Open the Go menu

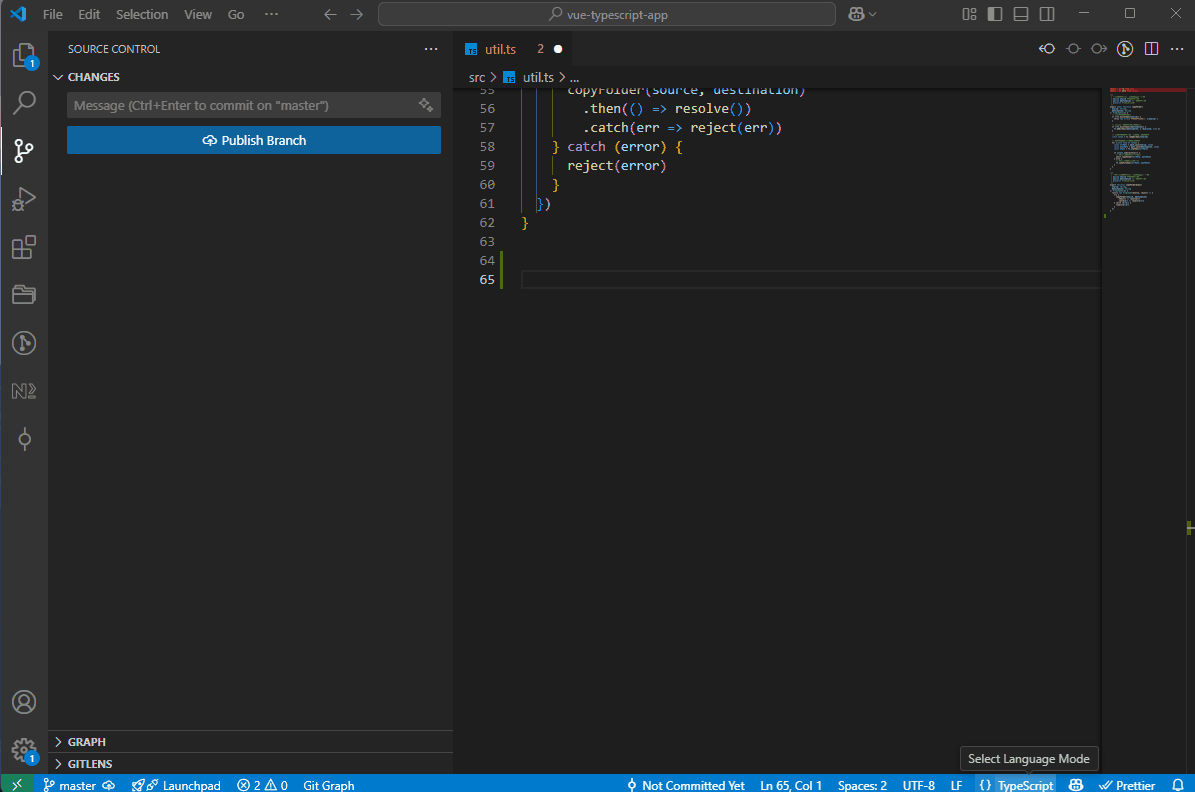[x=236, y=14]
